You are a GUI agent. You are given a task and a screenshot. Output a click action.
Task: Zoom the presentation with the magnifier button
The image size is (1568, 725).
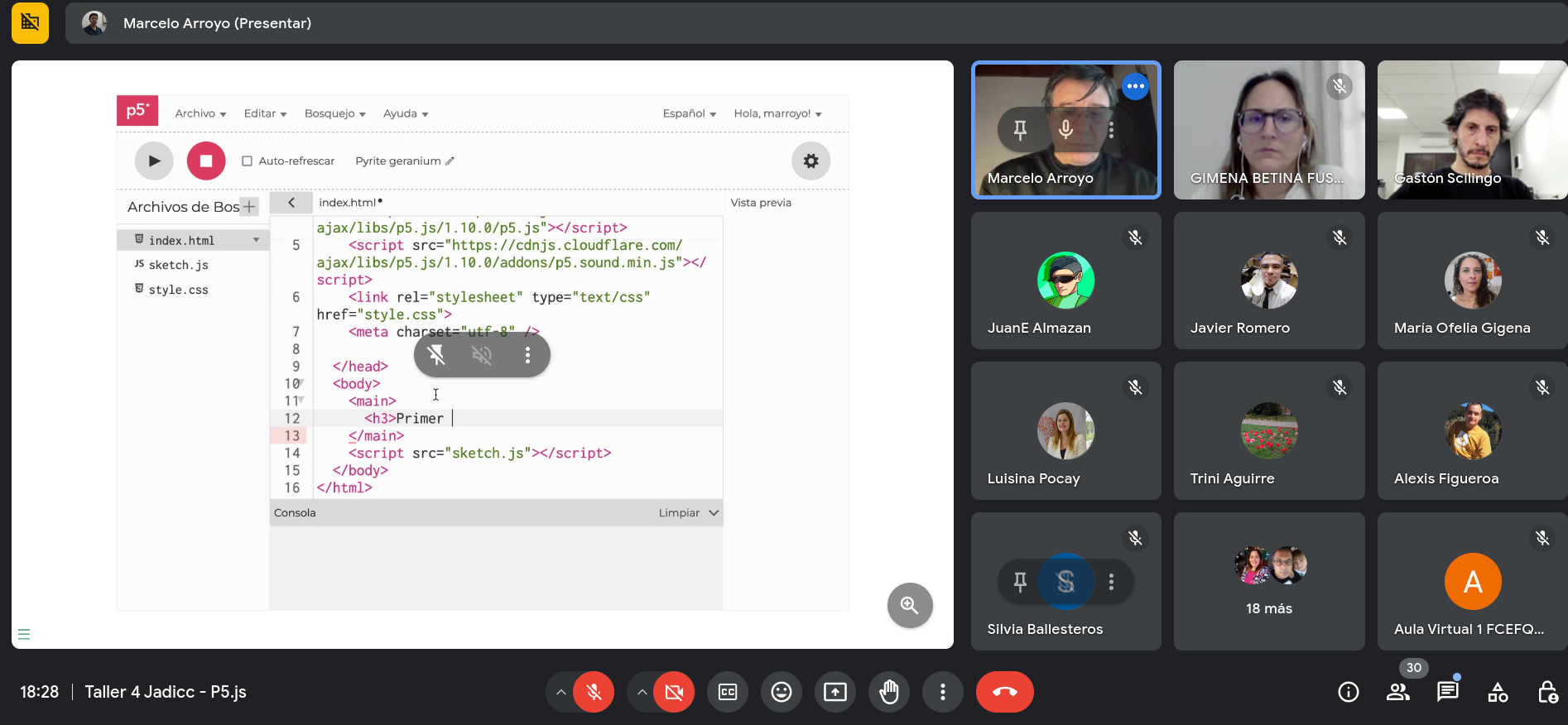click(910, 605)
